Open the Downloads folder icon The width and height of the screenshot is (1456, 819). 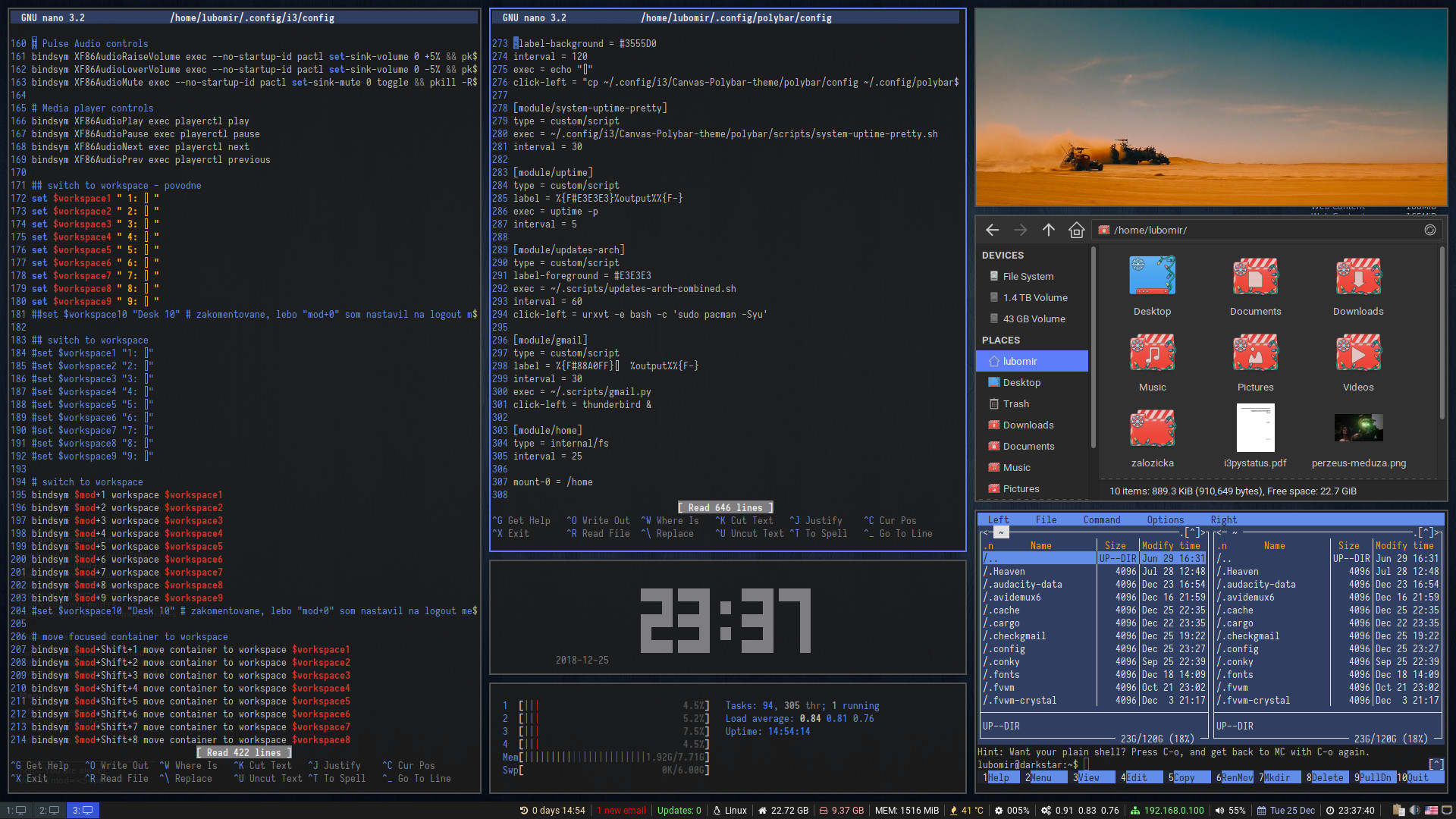tap(1358, 276)
